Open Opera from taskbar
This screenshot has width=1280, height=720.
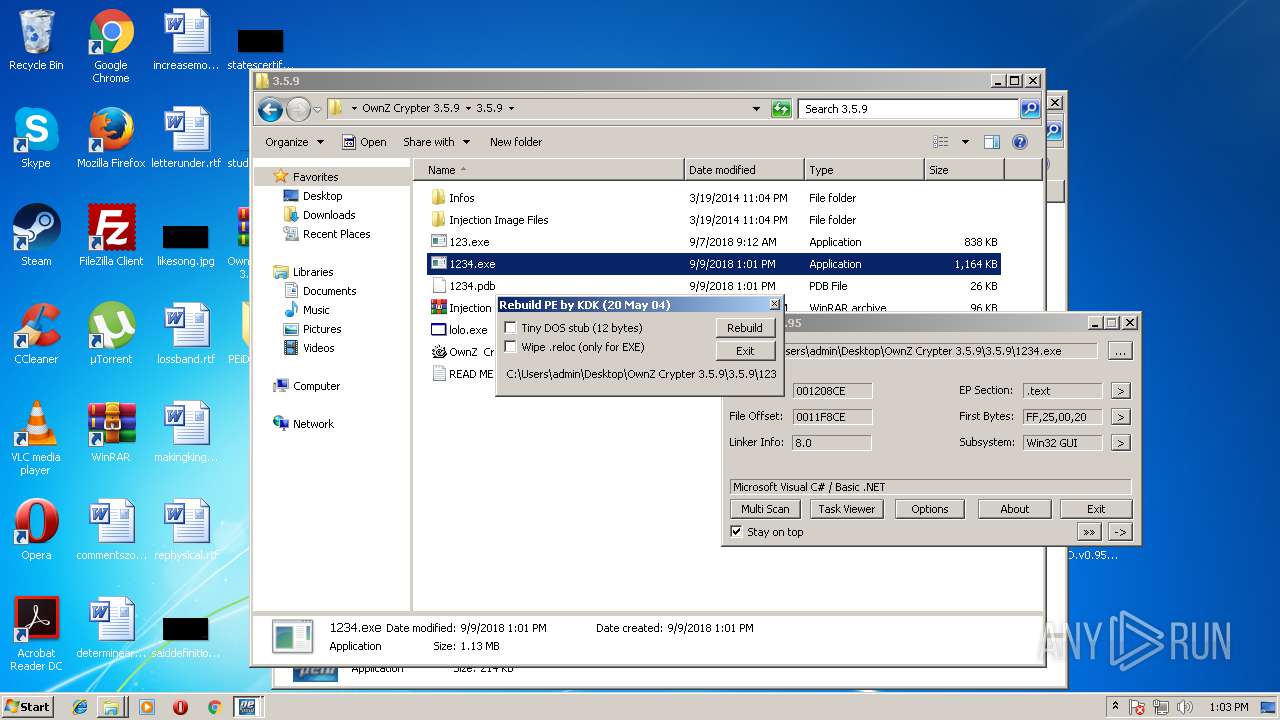pyautogui.click(x=180, y=707)
